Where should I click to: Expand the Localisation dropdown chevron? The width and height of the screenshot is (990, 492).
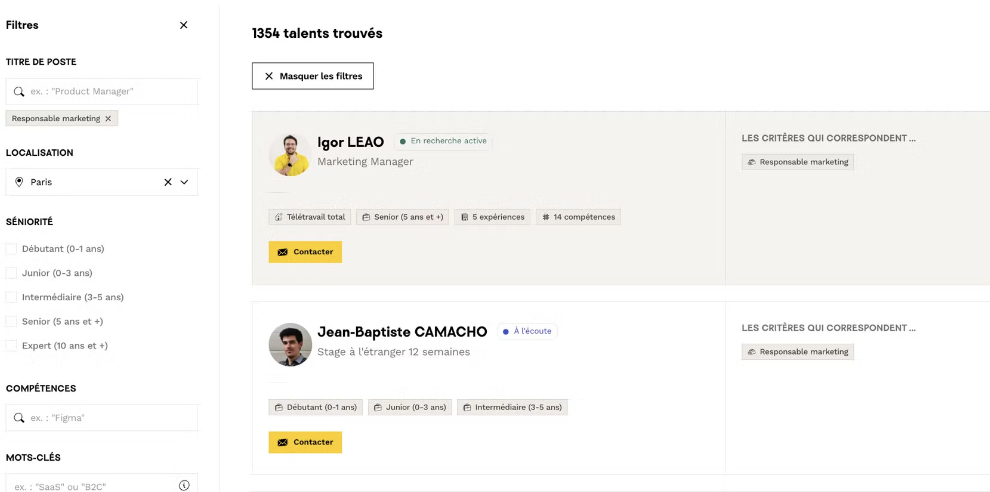click(184, 182)
